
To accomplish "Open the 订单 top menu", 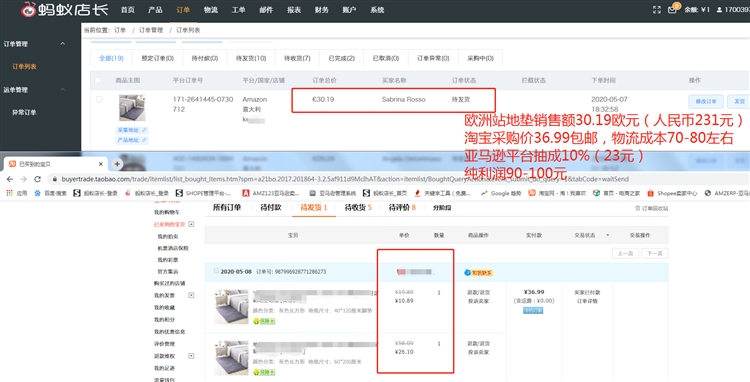I will 183,10.
